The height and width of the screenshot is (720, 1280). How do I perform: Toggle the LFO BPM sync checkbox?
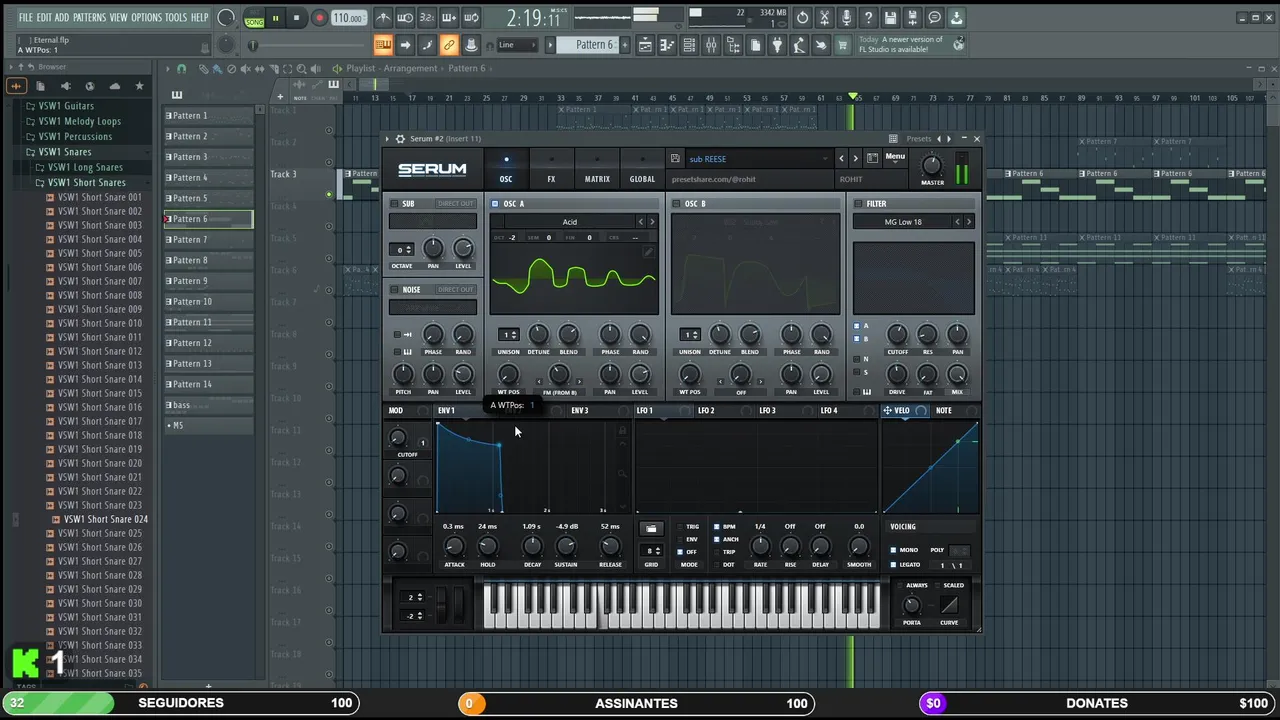[716, 526]
